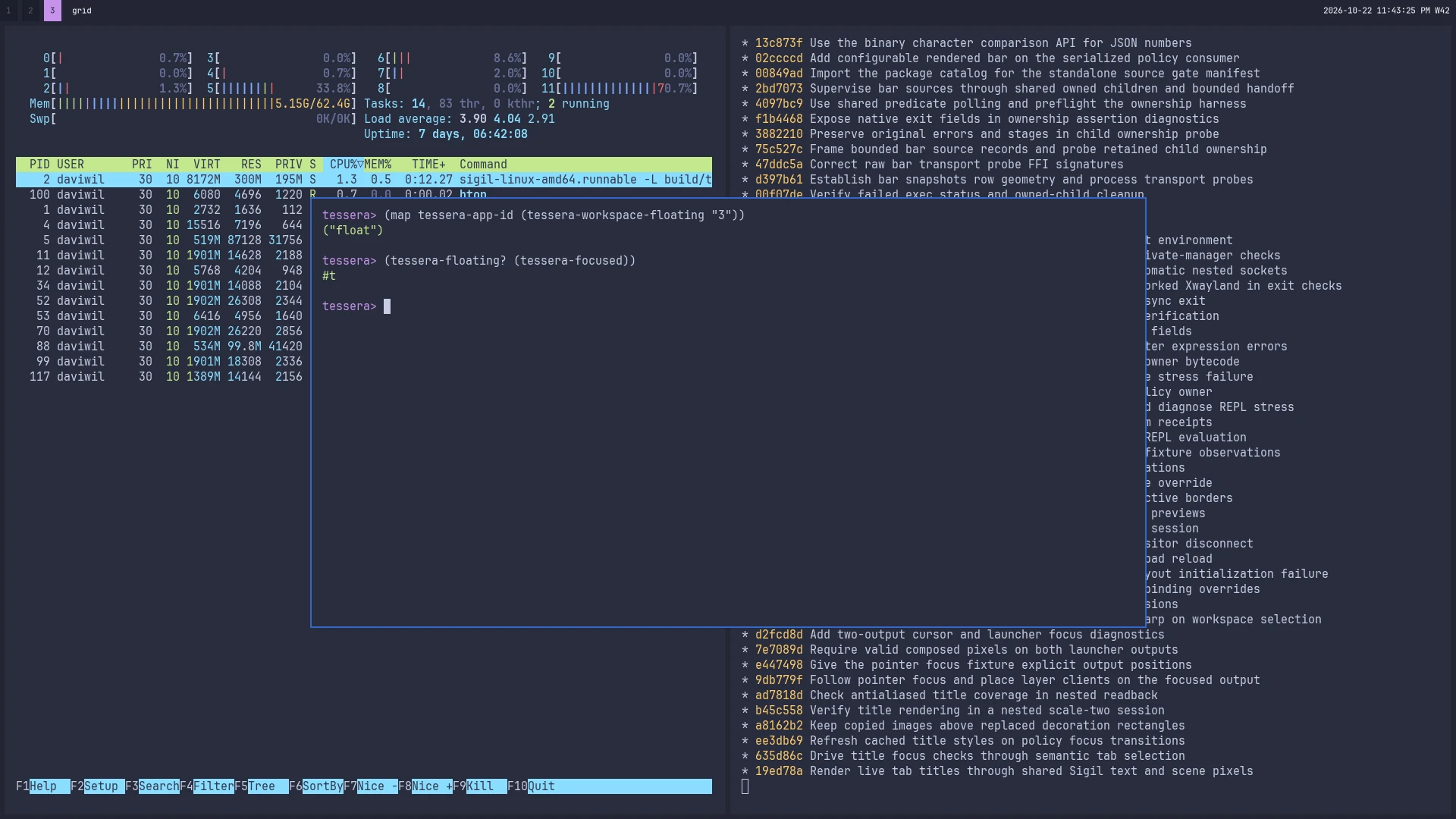
Task: Sort by MEM% column header
Action: click(x=378, y=165)
